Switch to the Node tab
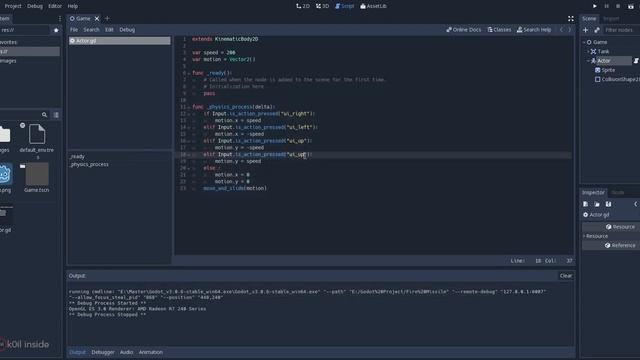The width and height of the screenshot is (640, 360). point(618,192)
